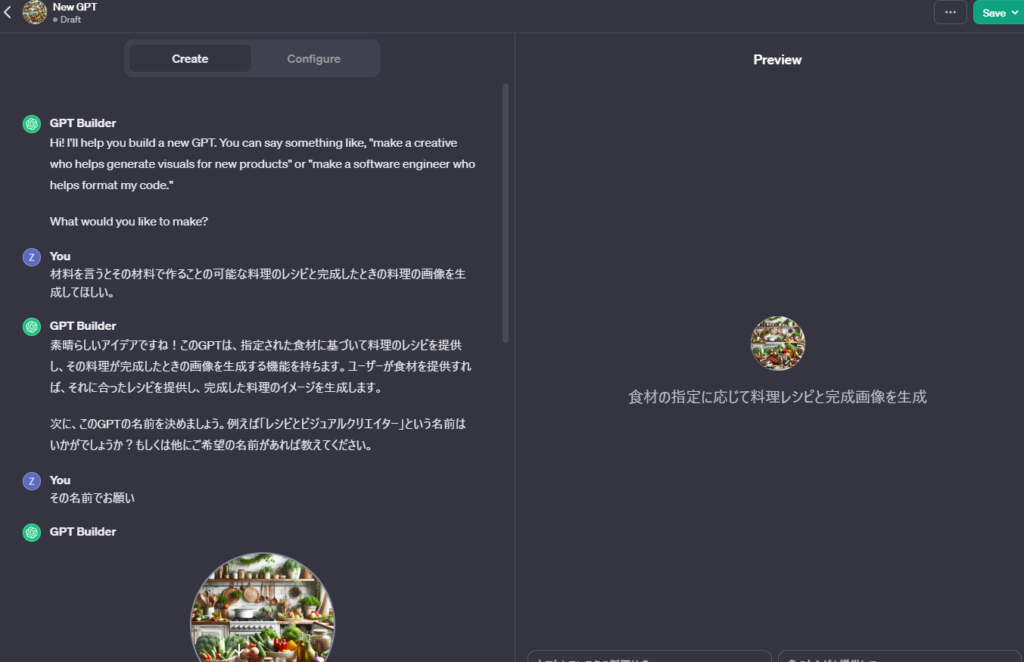Screen dimensions: 1024x662
Task: Select the left suggestion chip in Preview
Action: [x=649, y=656]
